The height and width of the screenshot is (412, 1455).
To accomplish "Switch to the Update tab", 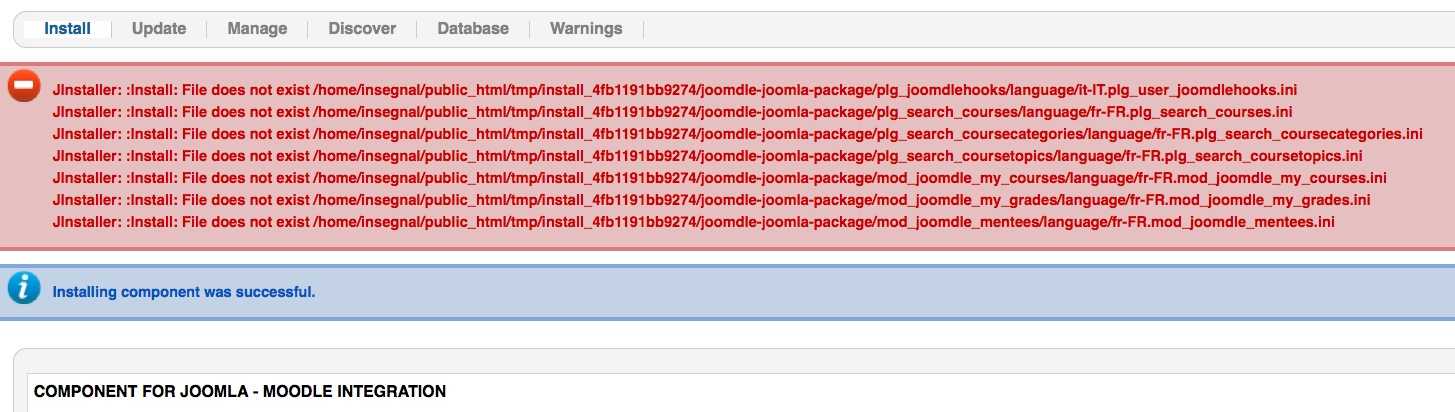I will [x=159, y=29].
